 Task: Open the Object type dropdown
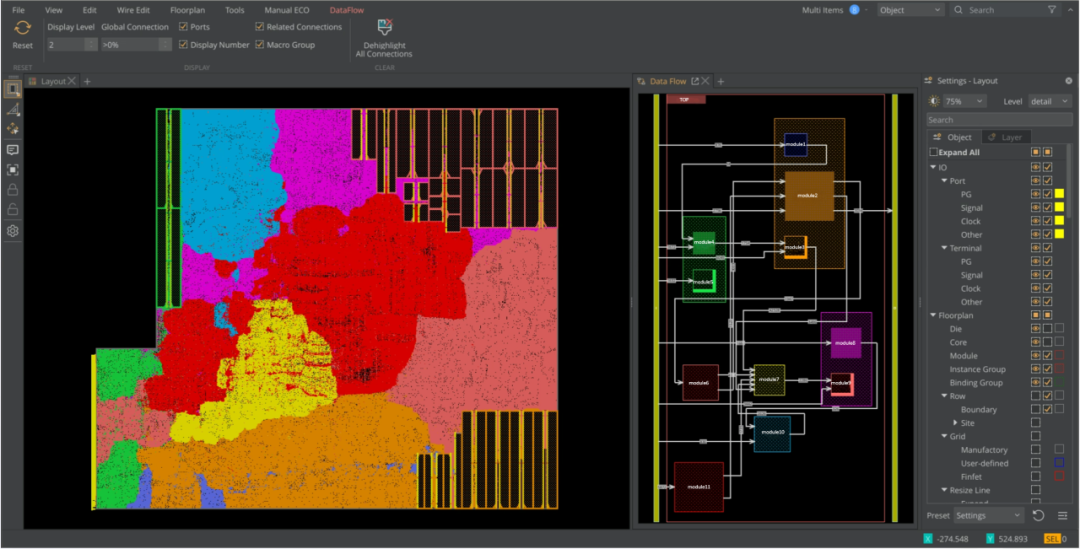(911, 10)
